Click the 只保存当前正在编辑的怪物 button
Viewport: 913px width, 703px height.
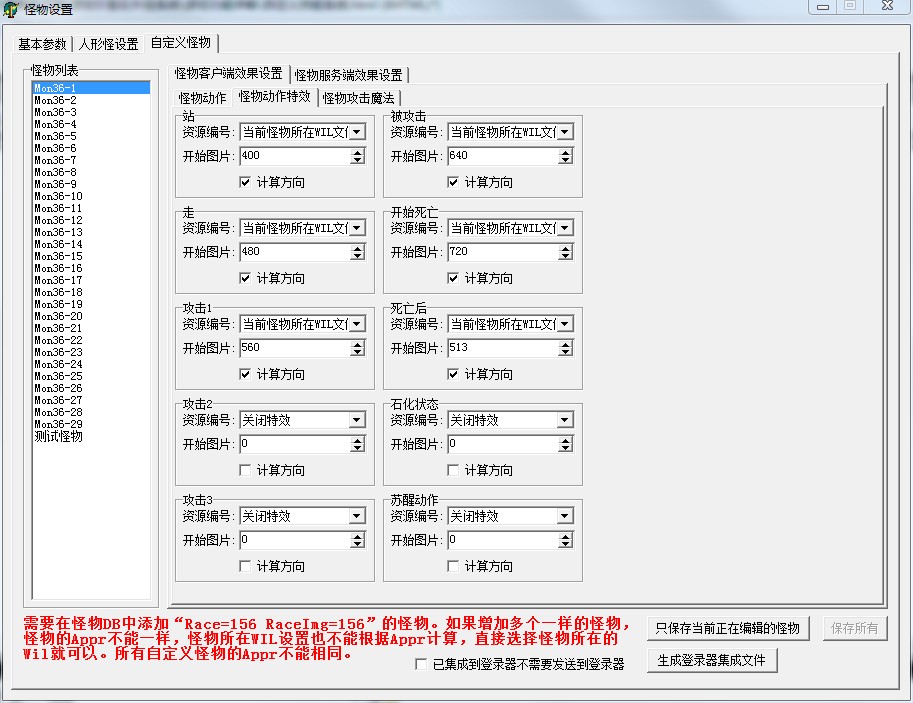tap(727, 628)
